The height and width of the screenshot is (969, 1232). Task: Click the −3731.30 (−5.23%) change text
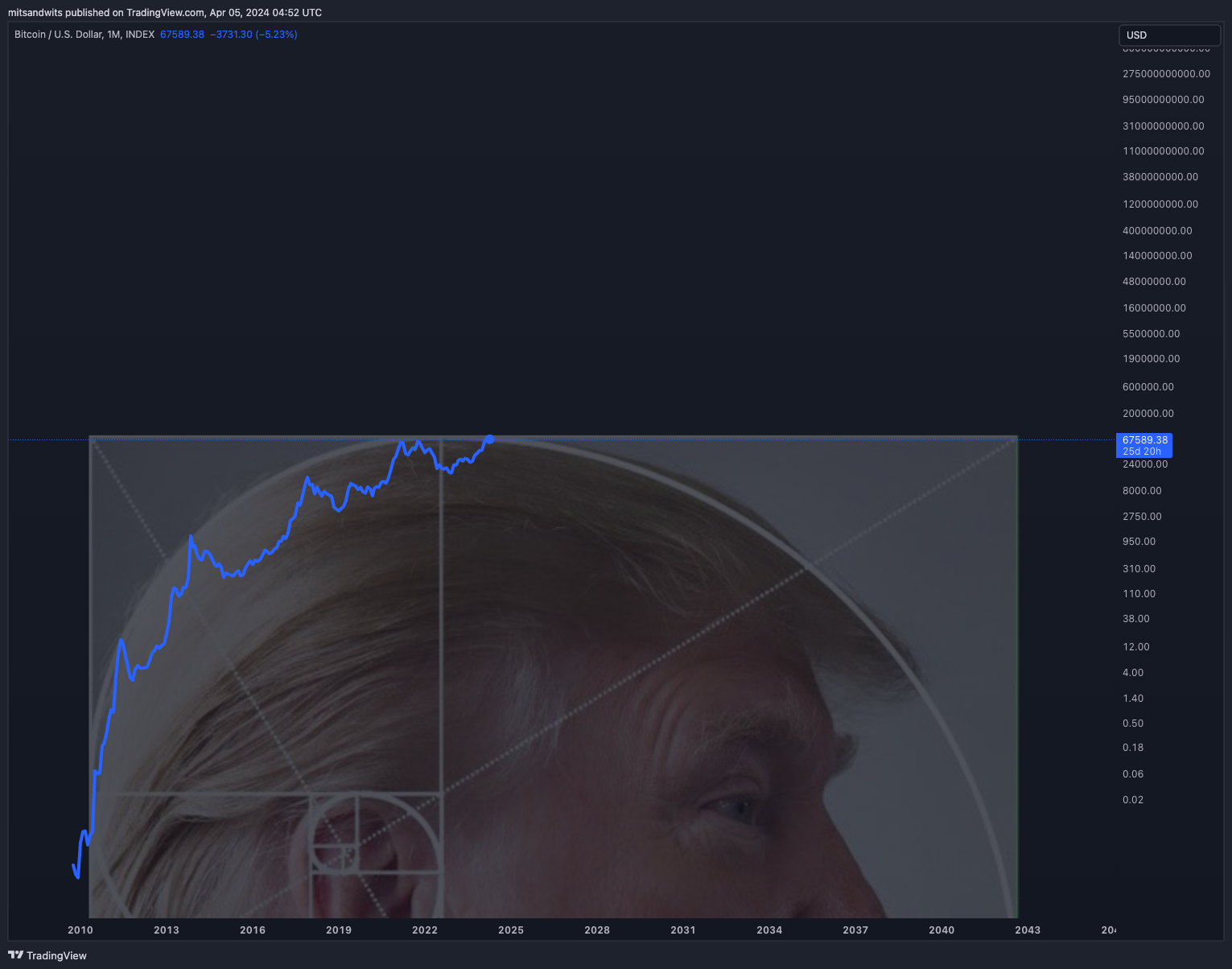pos(253,35)
